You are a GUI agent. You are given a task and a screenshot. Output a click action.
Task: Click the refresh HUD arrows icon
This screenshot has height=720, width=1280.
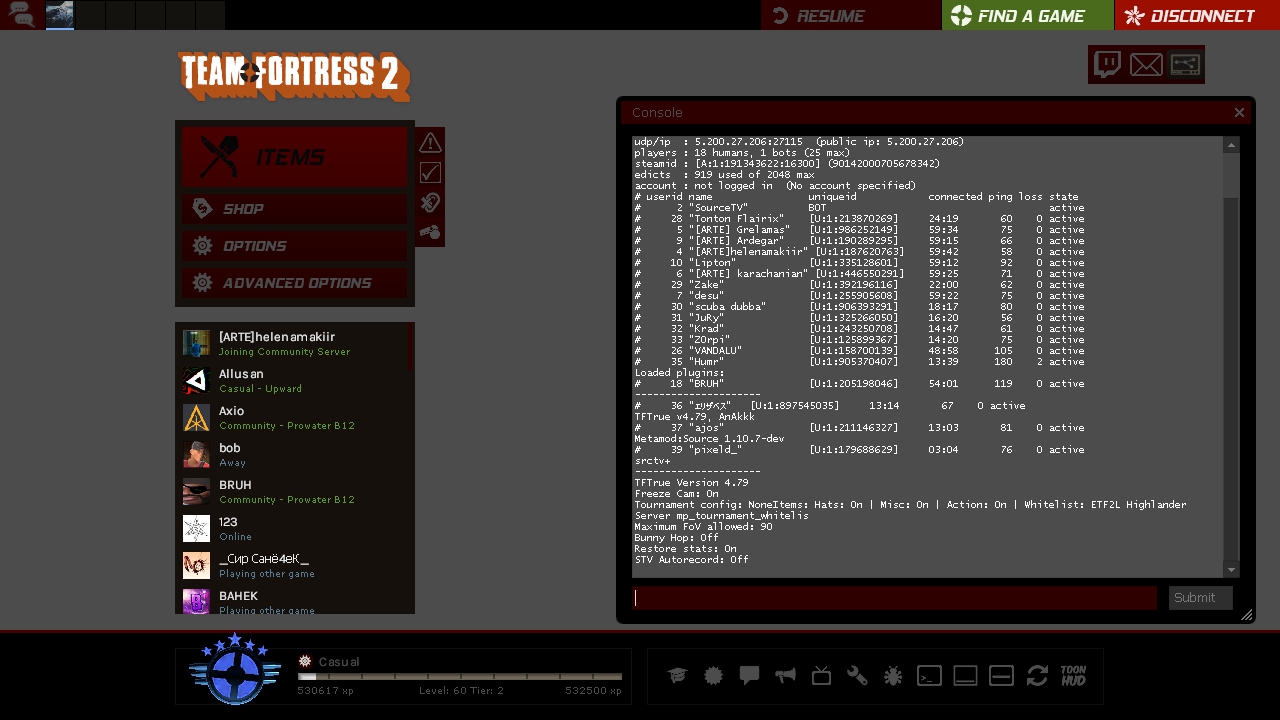pyautogui.click(x=1037, y=676)
